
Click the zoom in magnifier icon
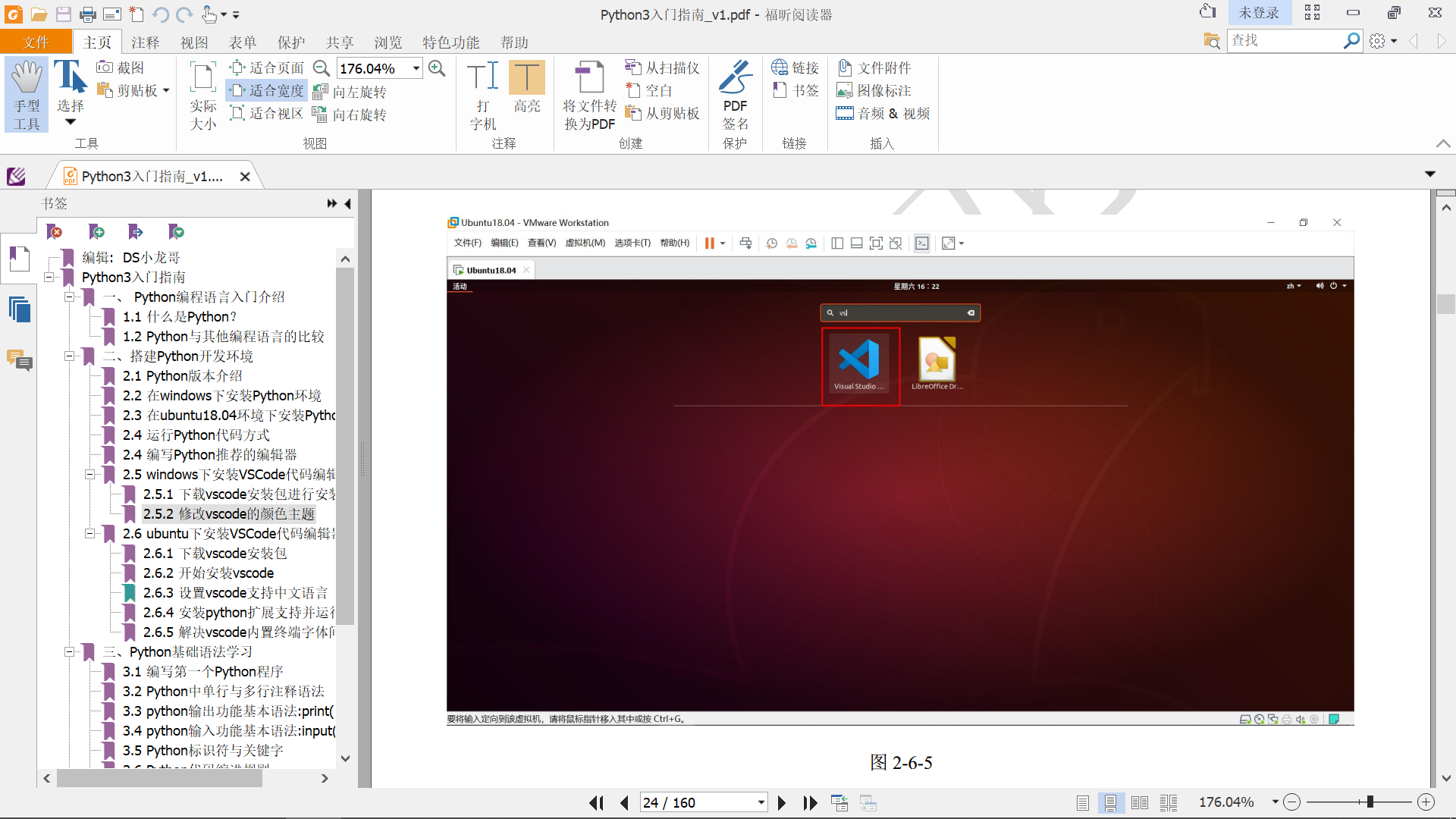(437, 68)
